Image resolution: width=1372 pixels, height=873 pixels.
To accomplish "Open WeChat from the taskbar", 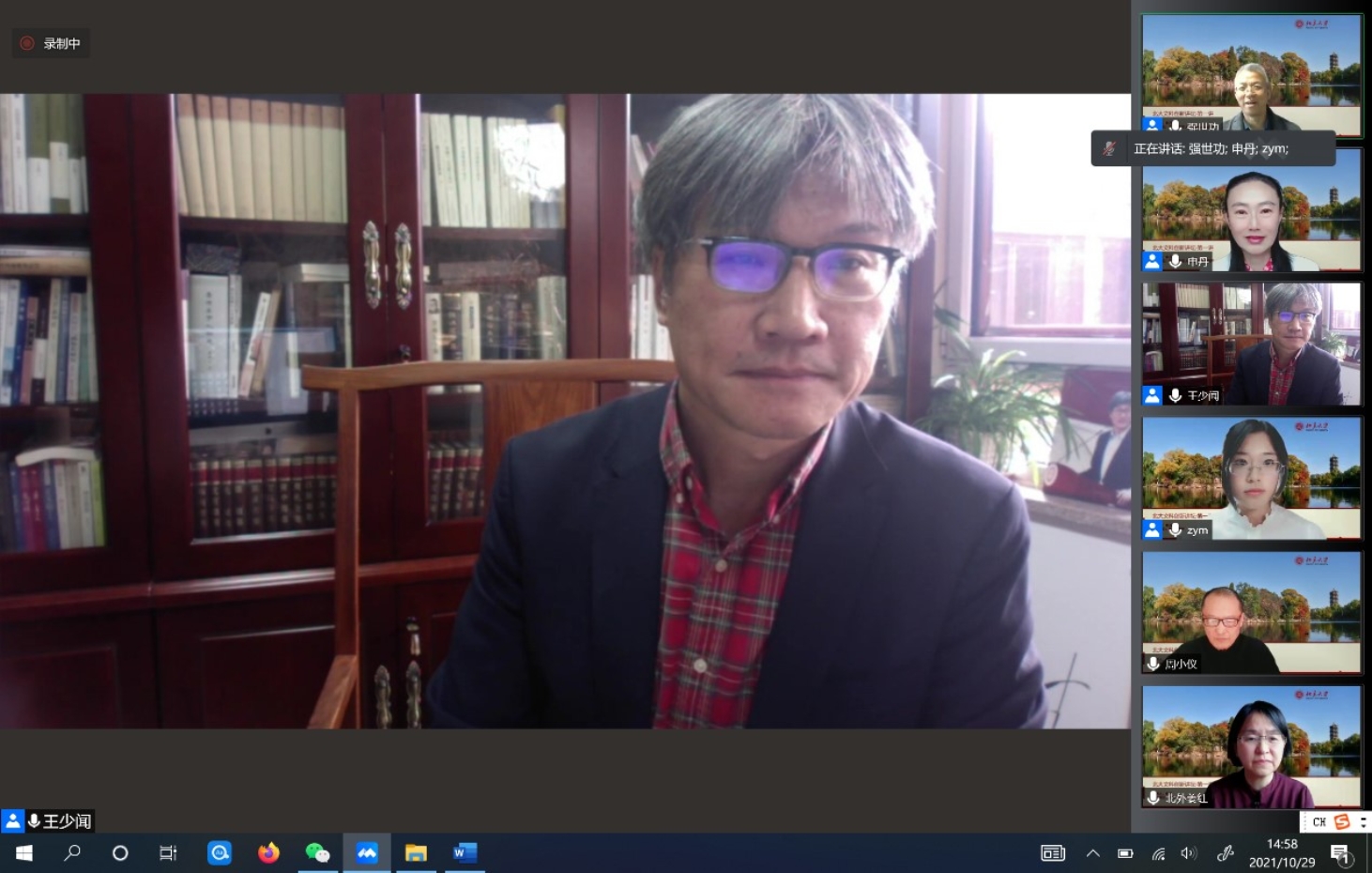I will click(x=317, y=853).
